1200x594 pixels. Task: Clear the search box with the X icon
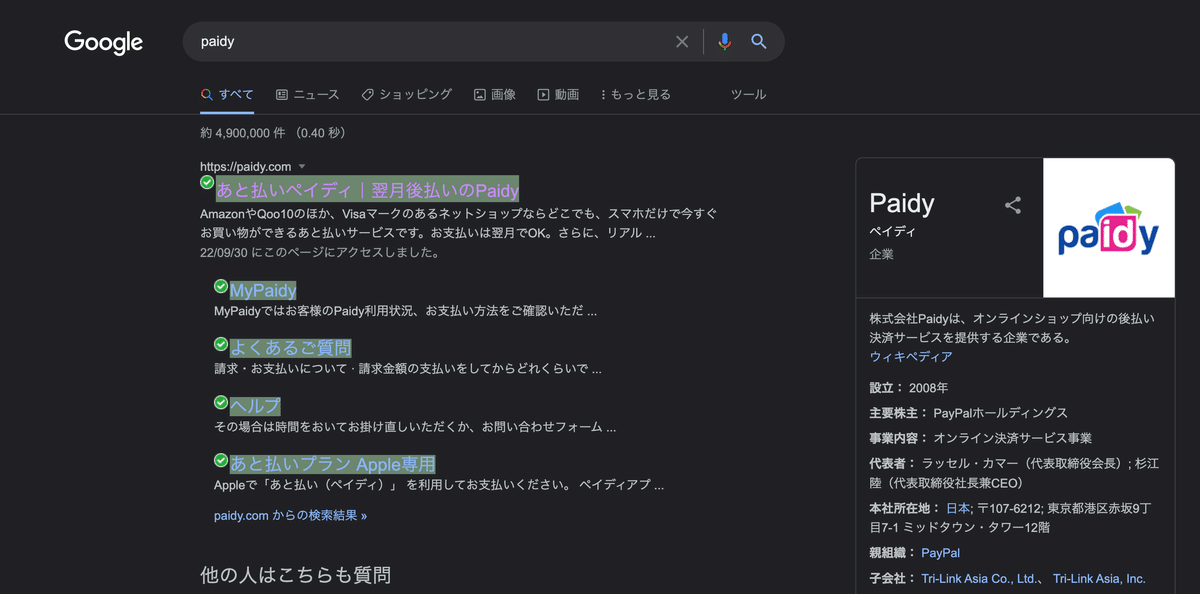(x=682, y=42)
